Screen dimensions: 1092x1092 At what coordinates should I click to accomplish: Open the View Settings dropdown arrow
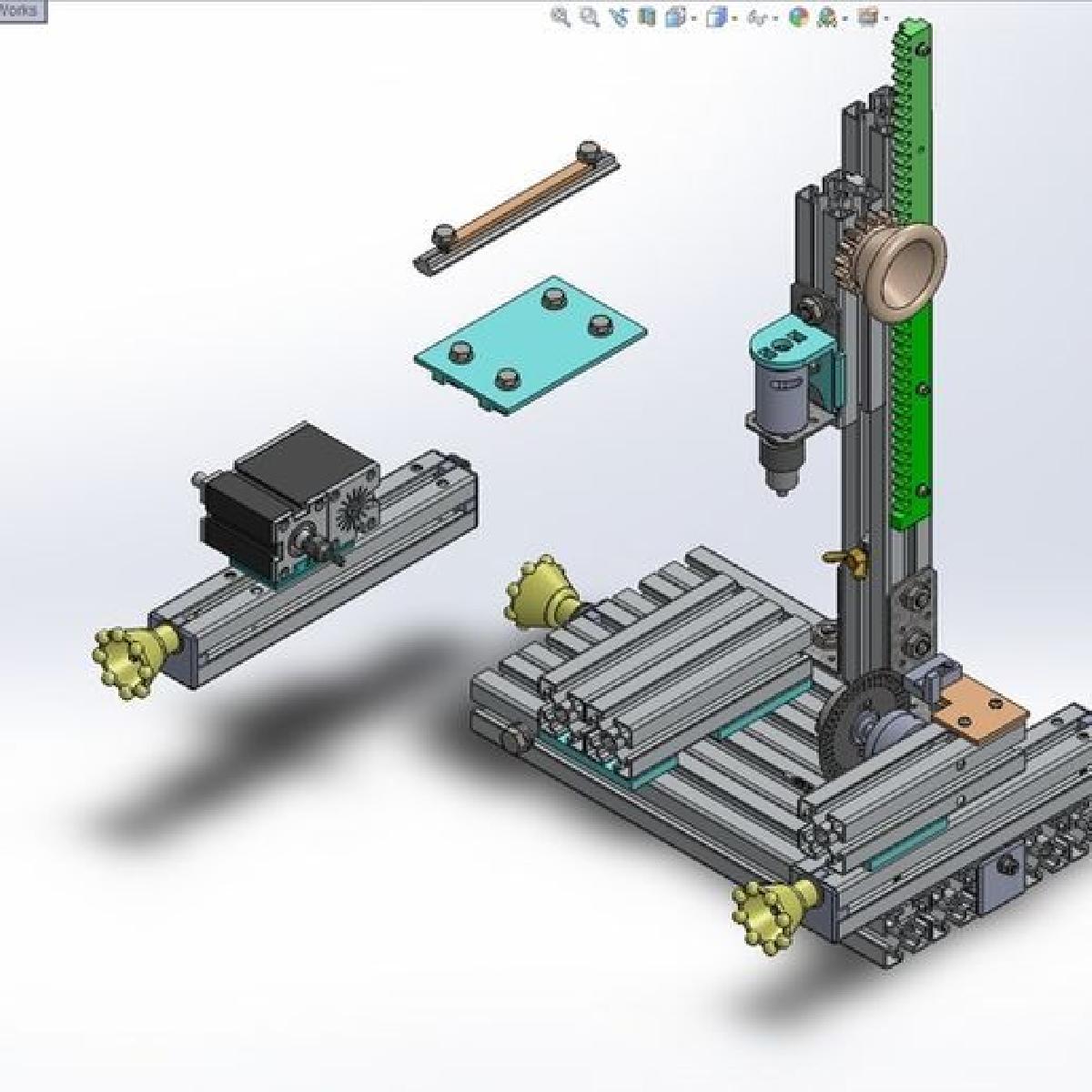(885, 17)
